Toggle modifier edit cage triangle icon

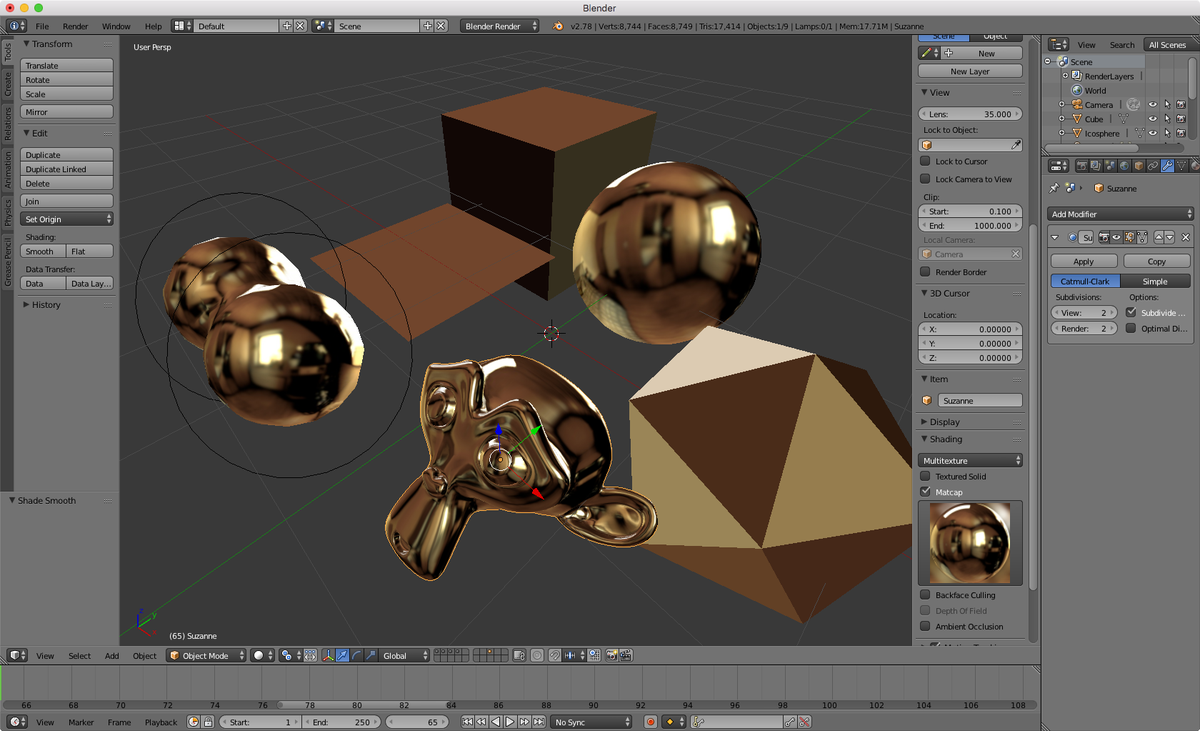click(x=1142, y=237)
